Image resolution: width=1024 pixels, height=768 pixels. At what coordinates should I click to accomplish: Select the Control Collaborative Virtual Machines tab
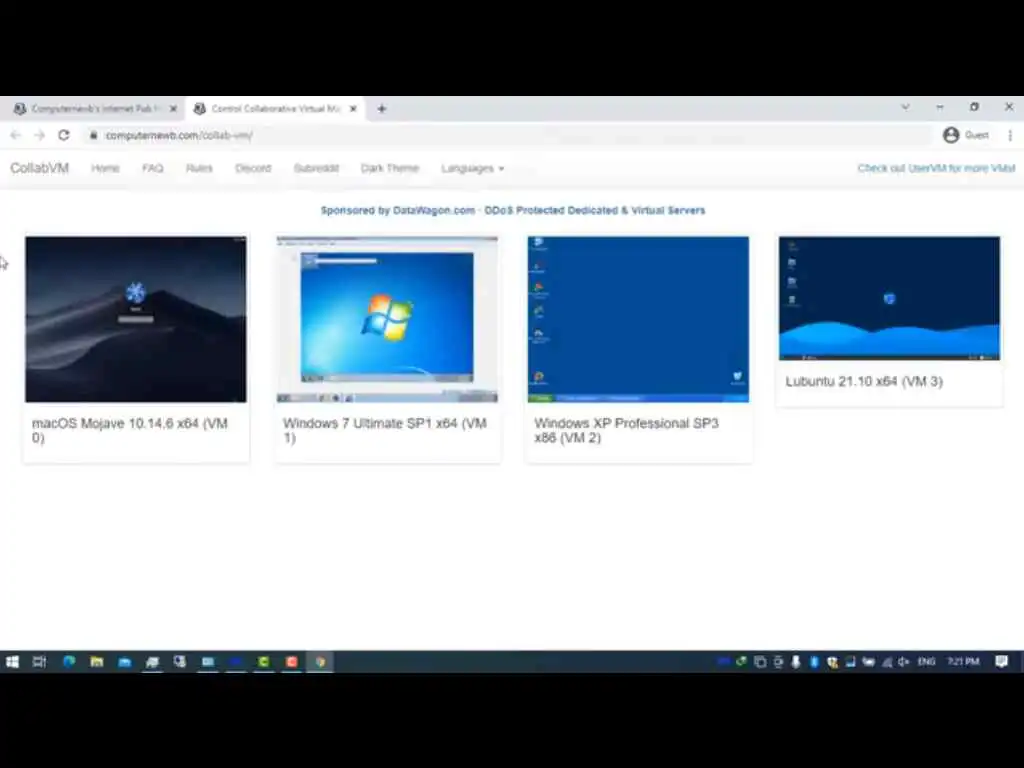[x=275, y=109]
